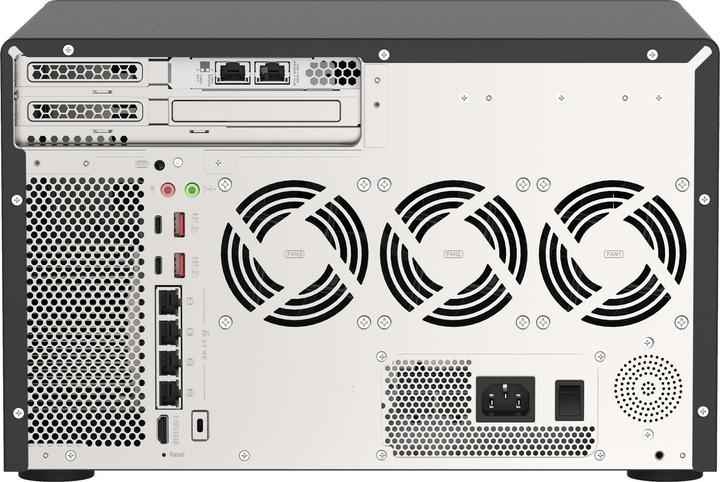Viewport: 720px width, 482px height.
Task: Select the bottom of four stacked Ethernet ports
Action: [x=169, y=391]
